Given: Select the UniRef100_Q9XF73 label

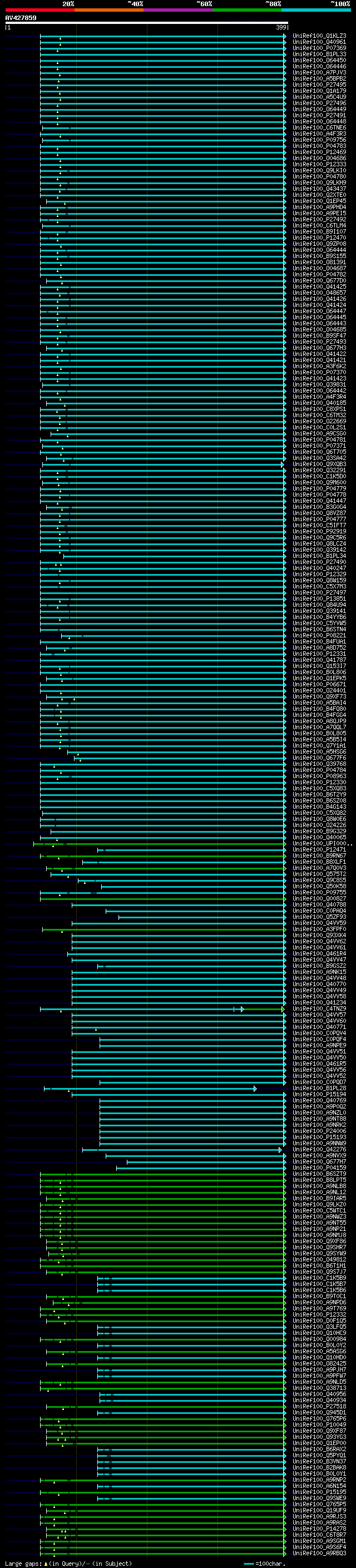Looking at the screenshot, I should pyautogui.click(x=319, y=697).
